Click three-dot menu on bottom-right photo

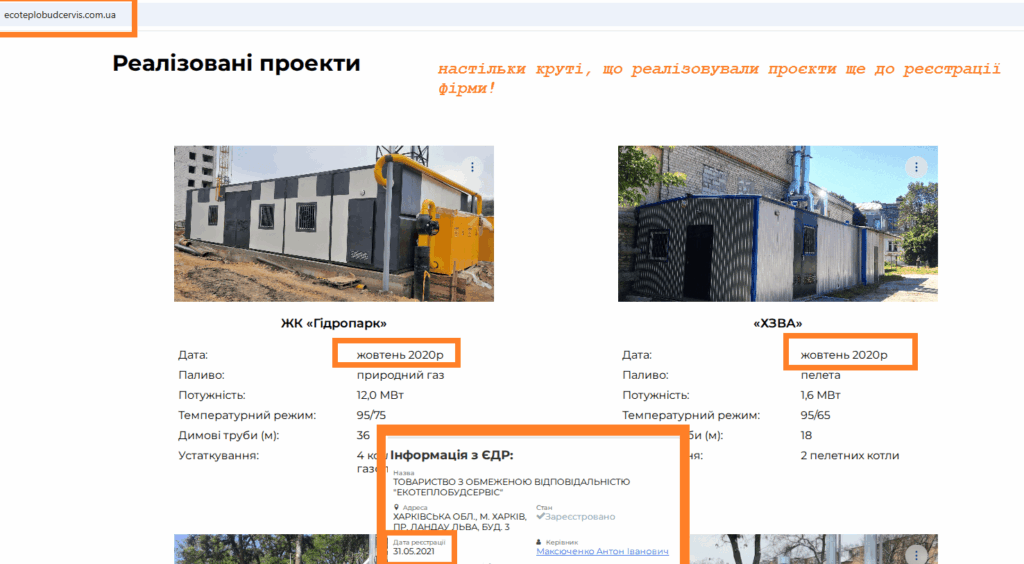[916, 554]
